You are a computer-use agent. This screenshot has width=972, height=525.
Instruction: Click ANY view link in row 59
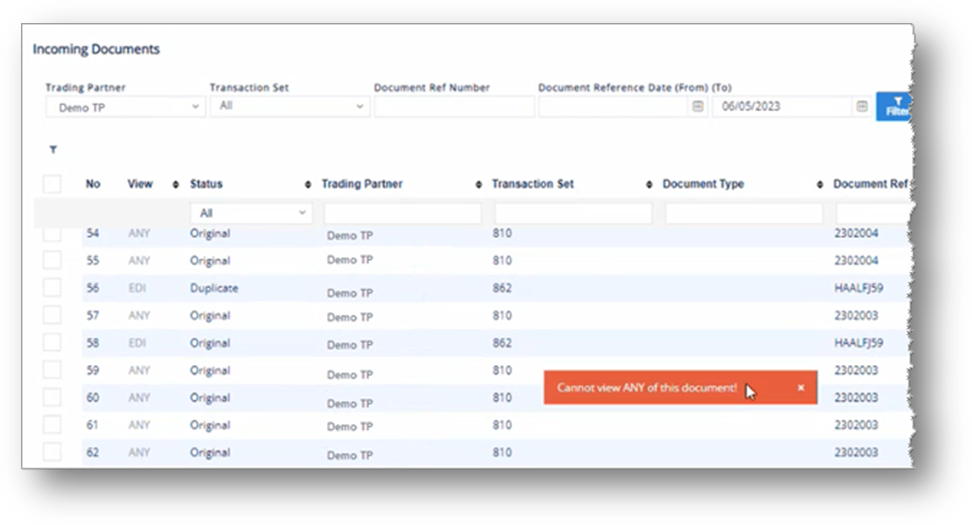pyautogui.click(x=139, y=370)
